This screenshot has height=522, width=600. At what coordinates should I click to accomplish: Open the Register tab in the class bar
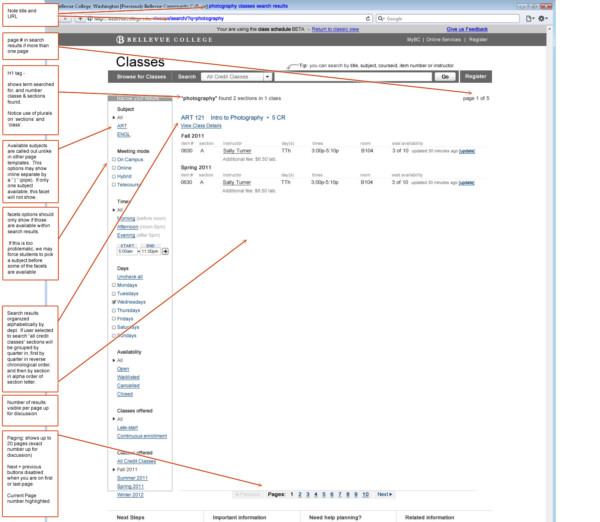(x=476, y=77)
